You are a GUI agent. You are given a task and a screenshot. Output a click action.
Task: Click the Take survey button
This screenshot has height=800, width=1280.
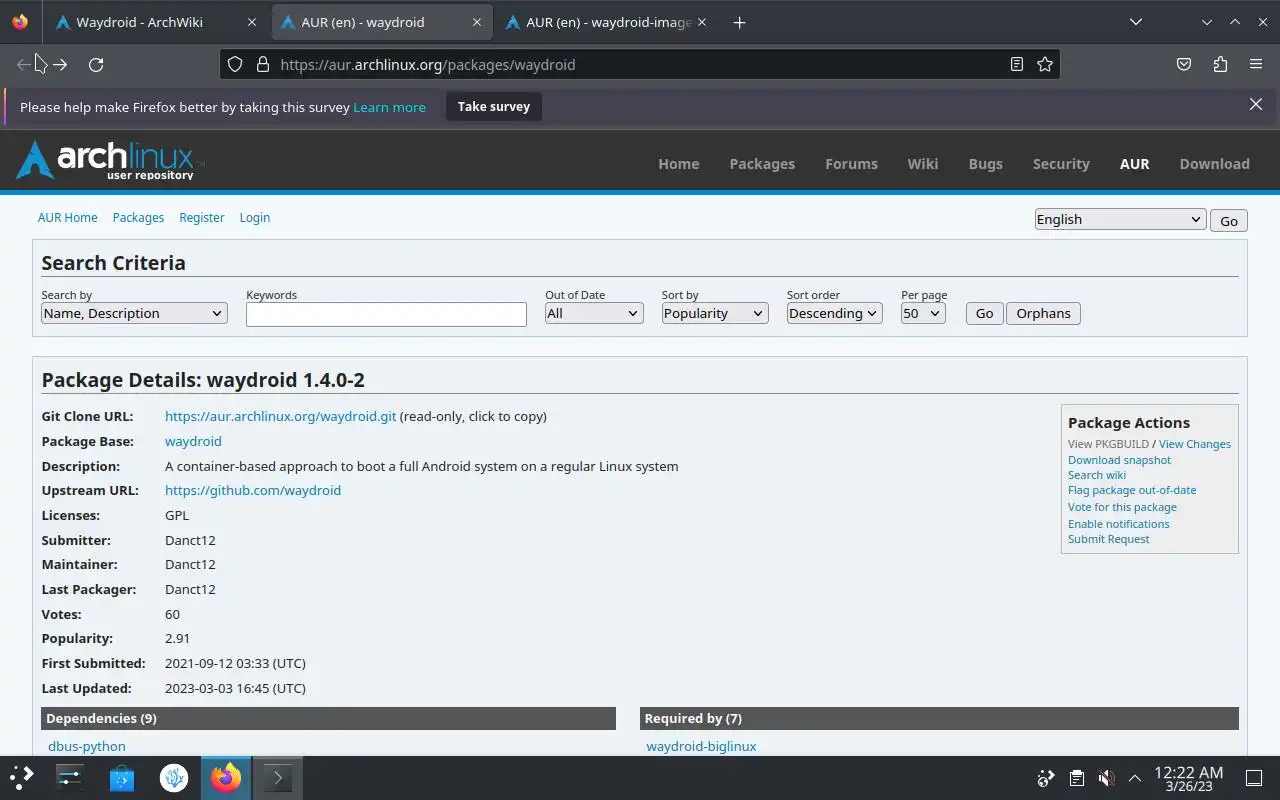coord(494,106)
